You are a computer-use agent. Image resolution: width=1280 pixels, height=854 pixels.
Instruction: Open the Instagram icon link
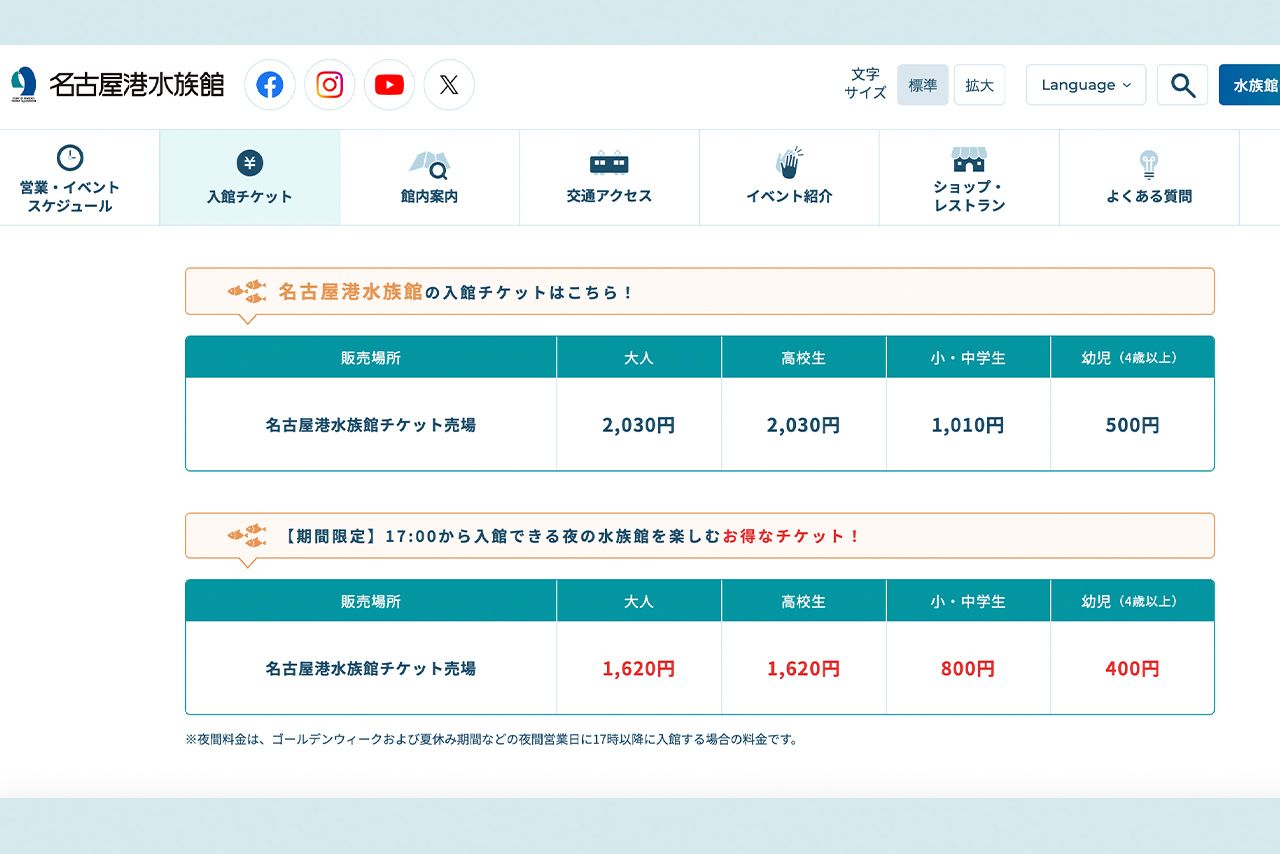coord(330,85)
